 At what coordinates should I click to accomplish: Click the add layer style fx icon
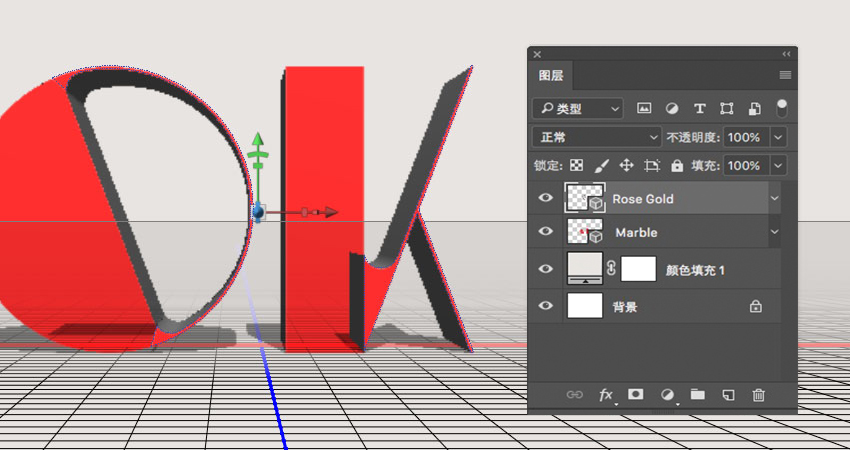pos(606,395)
